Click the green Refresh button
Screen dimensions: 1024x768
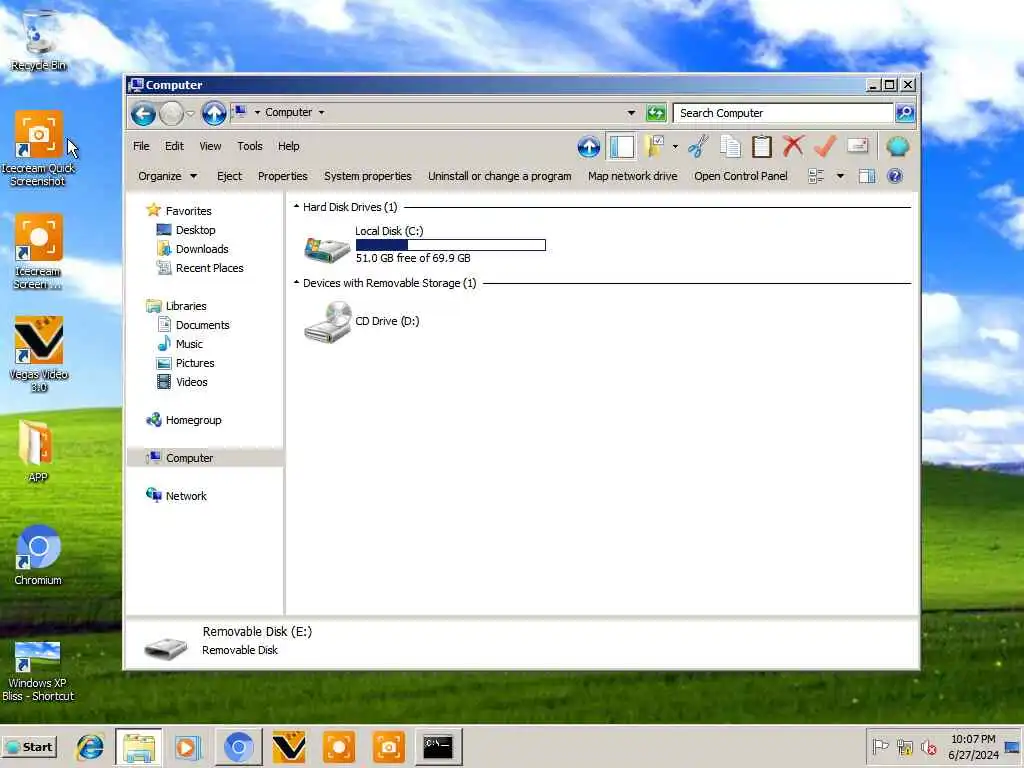coord(656,113)
